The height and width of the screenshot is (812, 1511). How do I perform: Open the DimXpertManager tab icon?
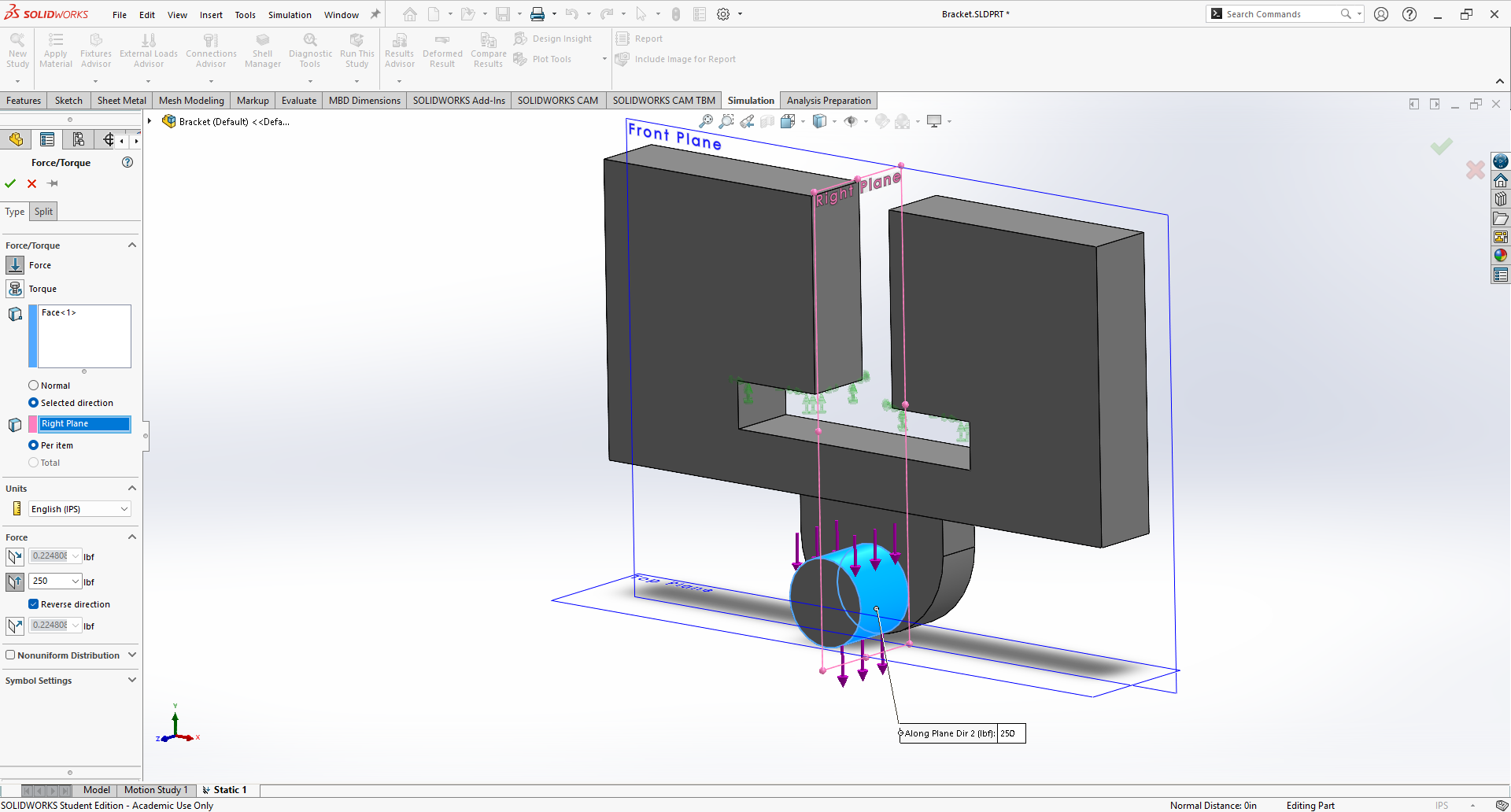pyautogui.click(x=108, y=139)
